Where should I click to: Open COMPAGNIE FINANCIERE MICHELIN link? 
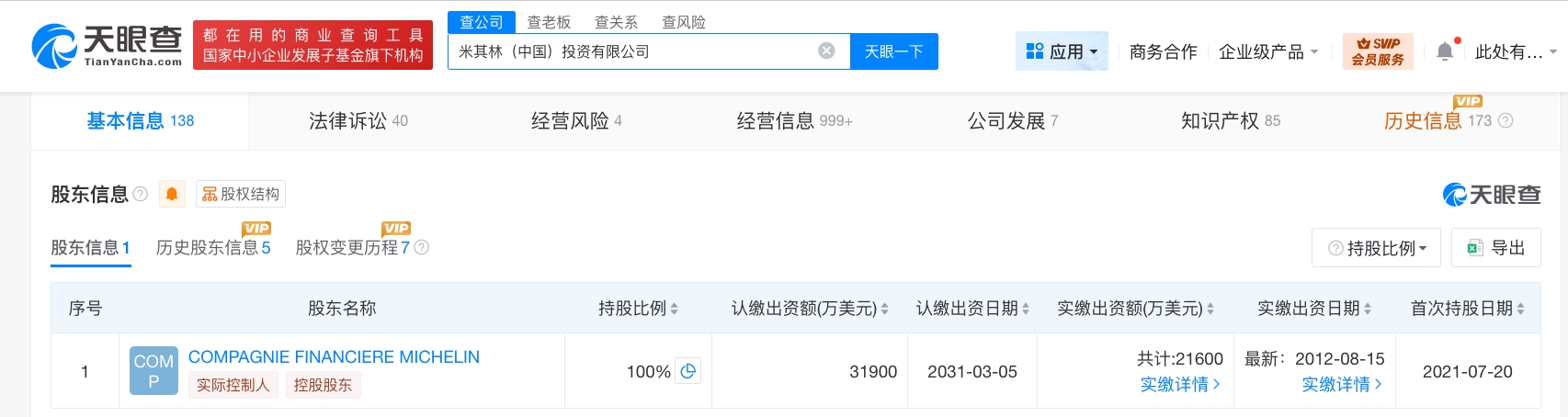[x=334, y=356]
